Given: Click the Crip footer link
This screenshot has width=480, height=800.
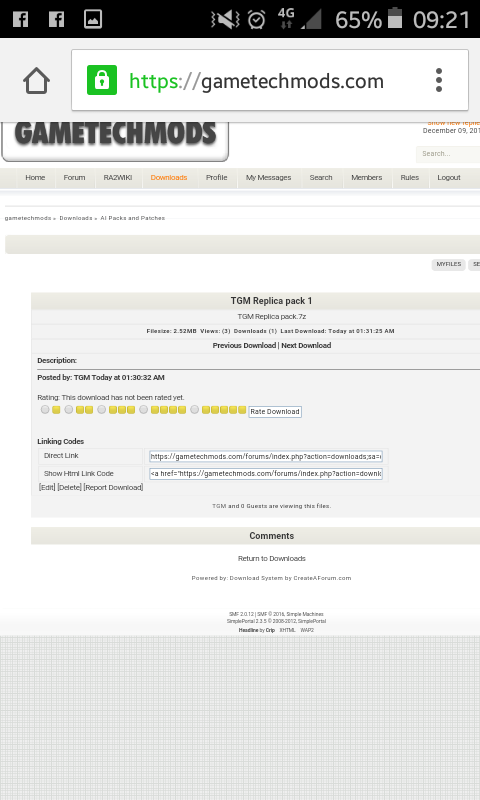Looking at the screenshot, I should click(x=270, y=631).
